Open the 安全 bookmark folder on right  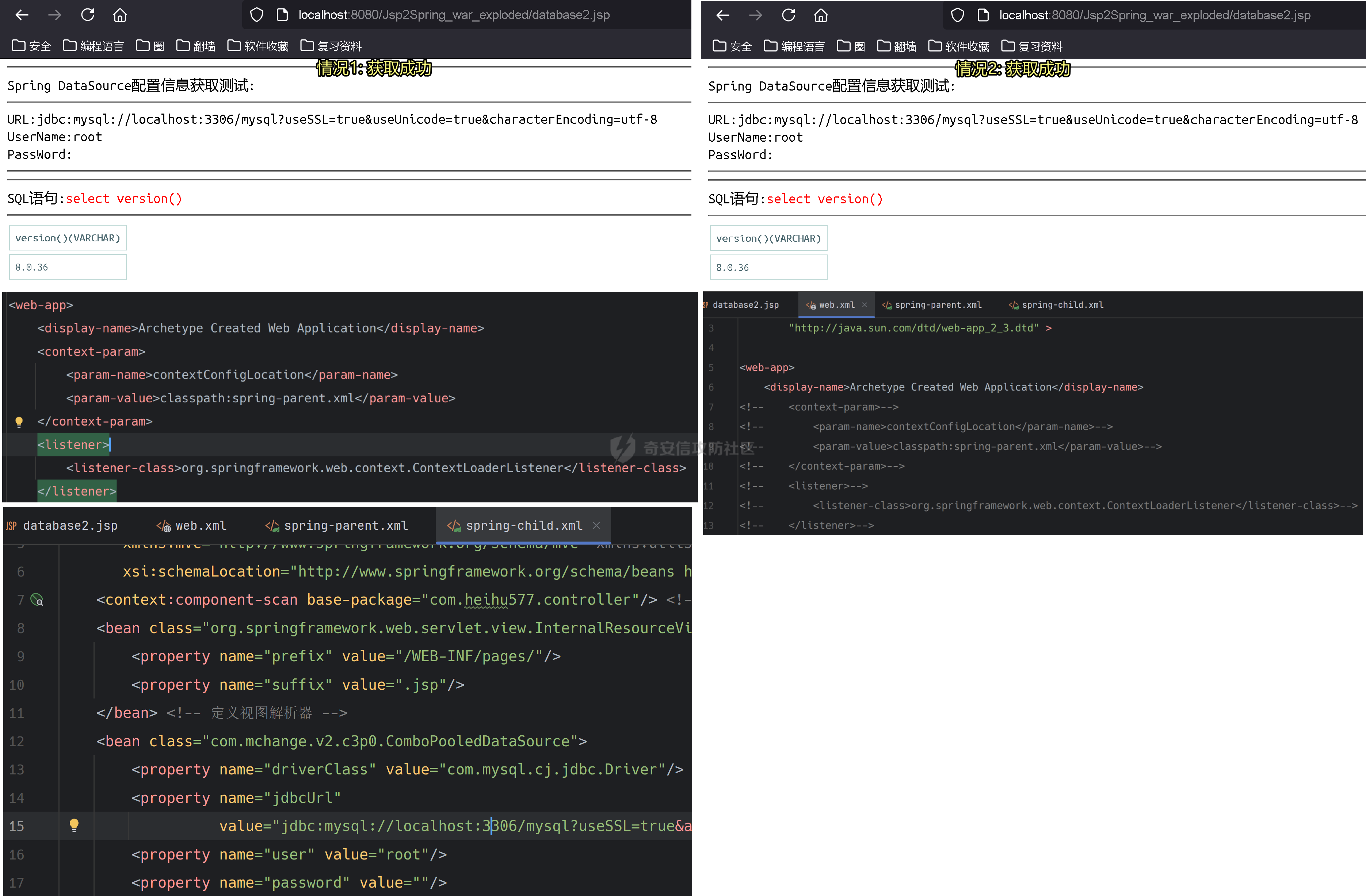tap(732, 46)
